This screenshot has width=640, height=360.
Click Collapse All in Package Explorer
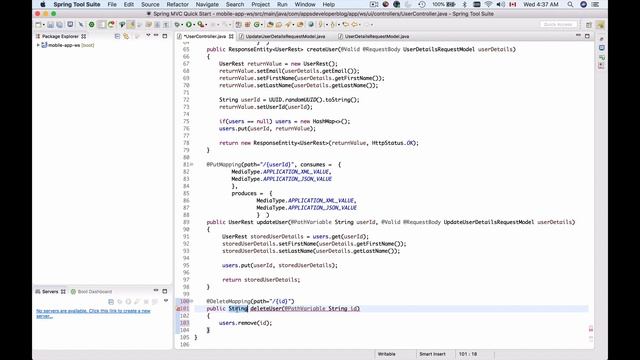point(118,36)
